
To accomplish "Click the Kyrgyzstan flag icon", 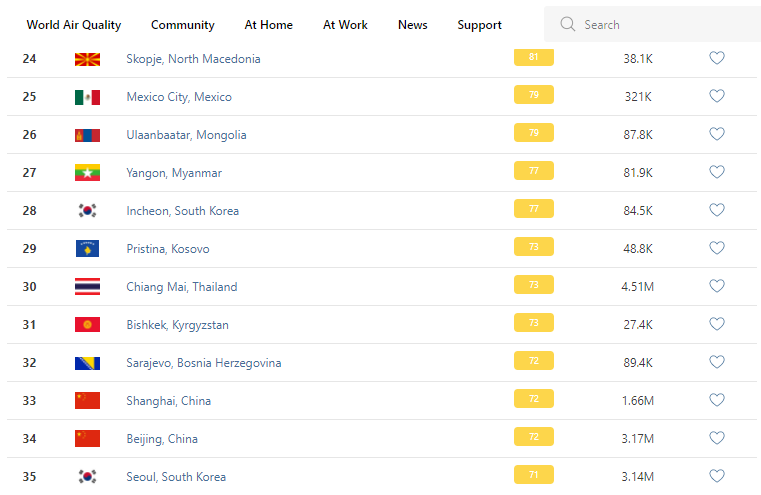I will (x=87, y=325).
